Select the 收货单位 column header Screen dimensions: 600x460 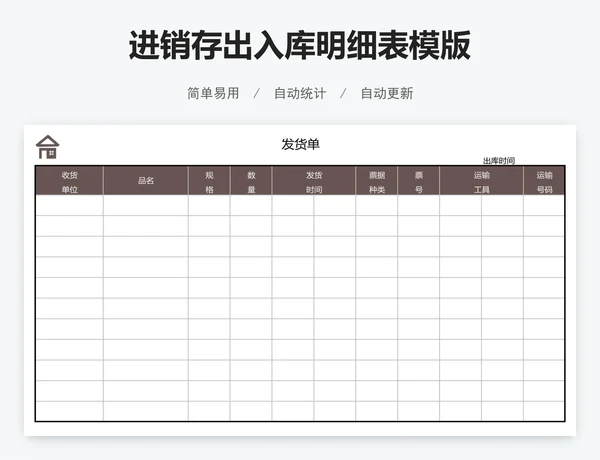[69, 181]
